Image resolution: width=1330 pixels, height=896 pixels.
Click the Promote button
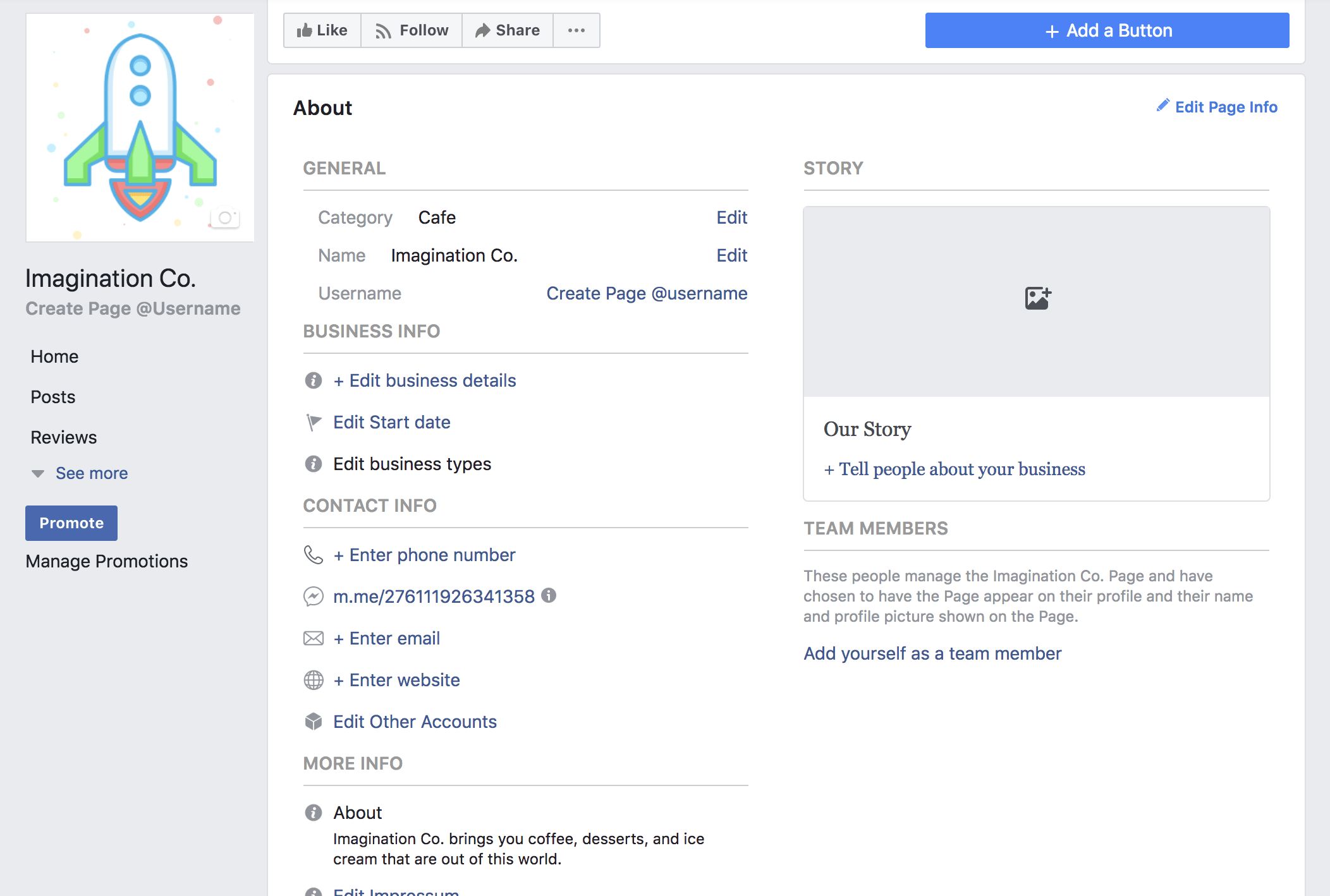click(x=70, y=523)
